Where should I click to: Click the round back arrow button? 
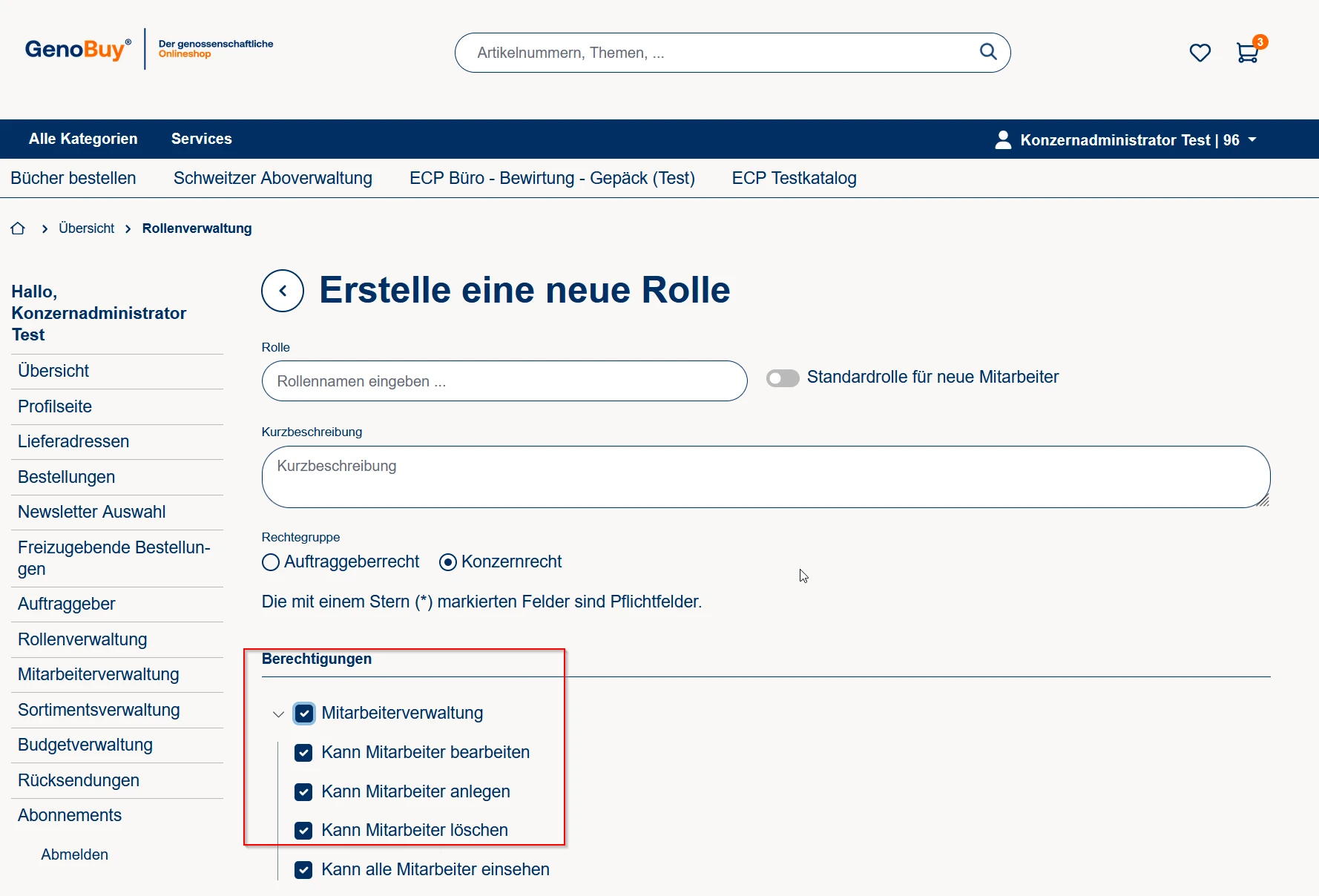[283, 291]
